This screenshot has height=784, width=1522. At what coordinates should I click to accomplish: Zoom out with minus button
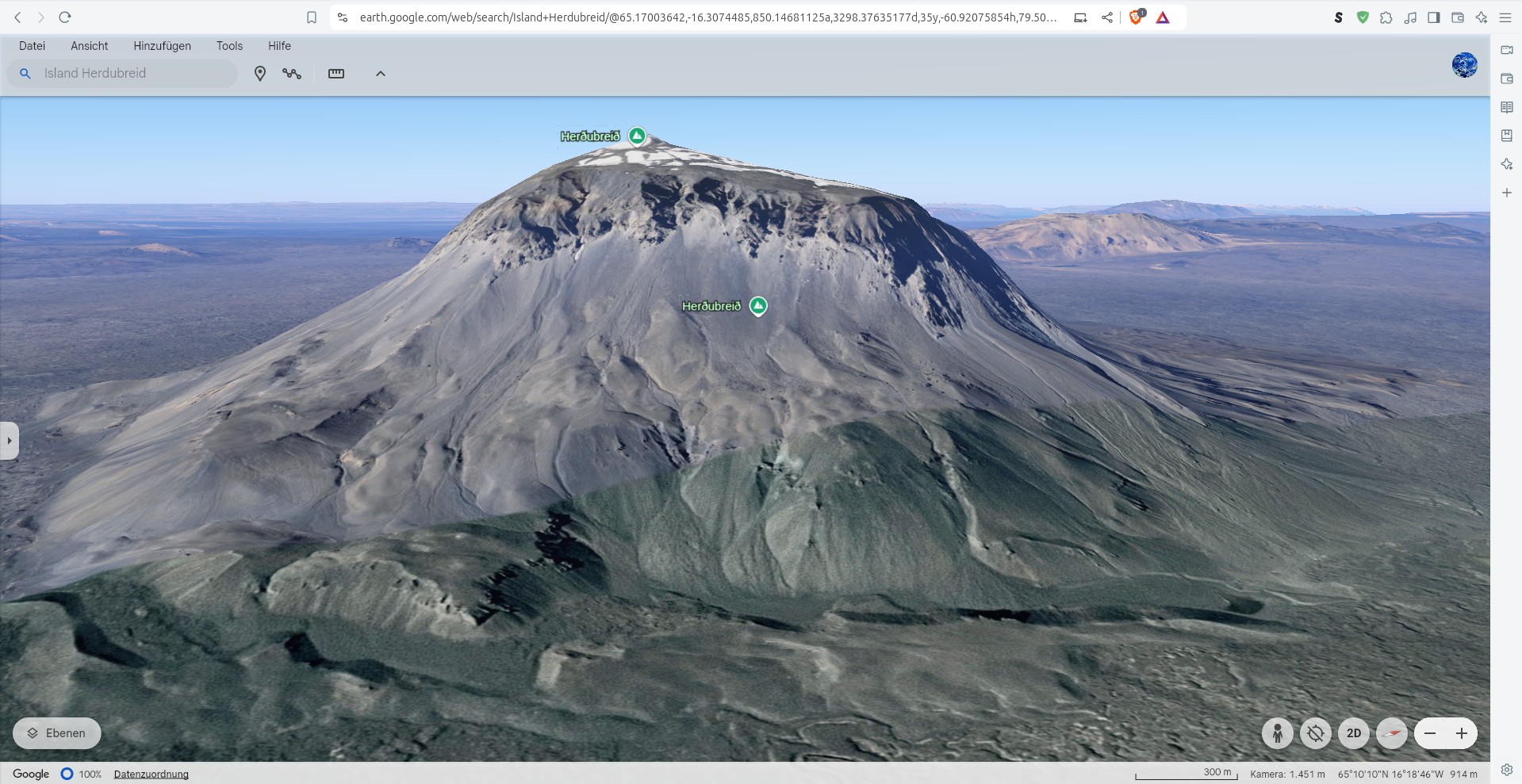pyautogui.click(x=1430, y=733)
